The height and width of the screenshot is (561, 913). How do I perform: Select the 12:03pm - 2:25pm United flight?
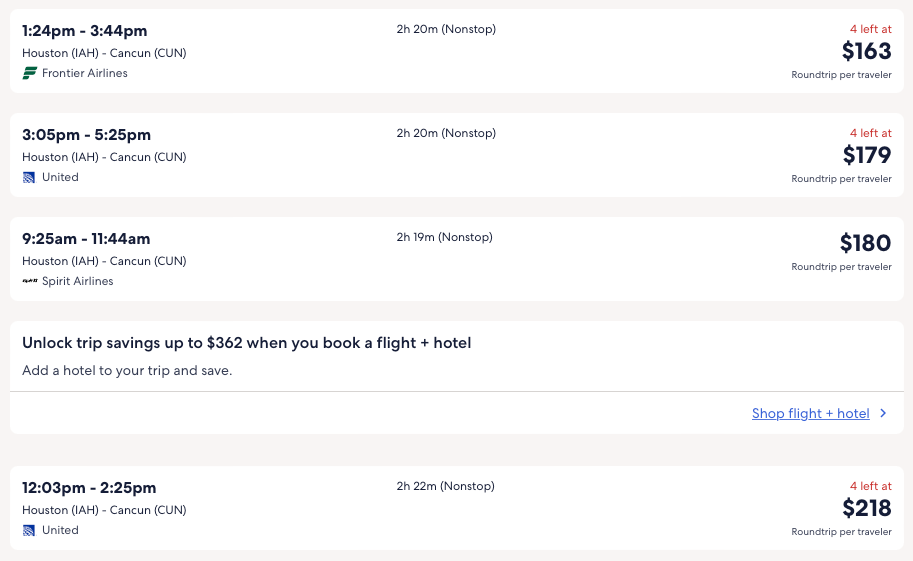click(89, 488)
